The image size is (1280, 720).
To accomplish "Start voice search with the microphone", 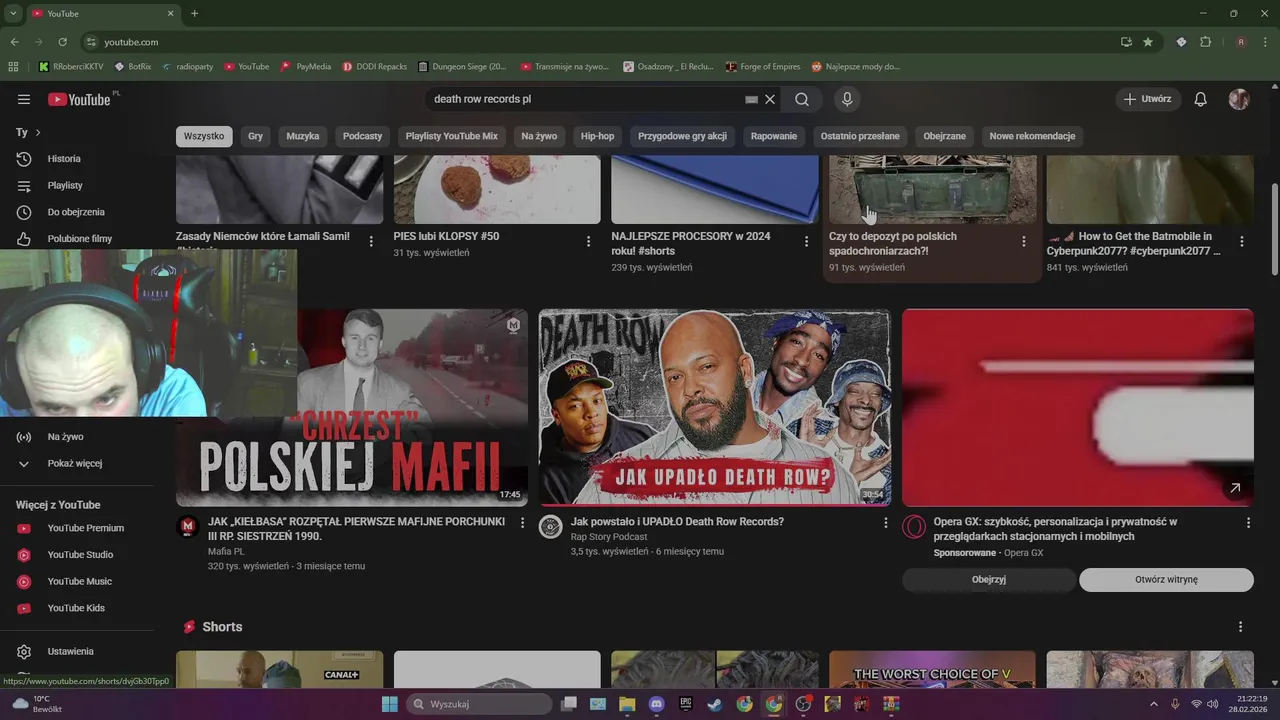I will [x=847, y=99].
